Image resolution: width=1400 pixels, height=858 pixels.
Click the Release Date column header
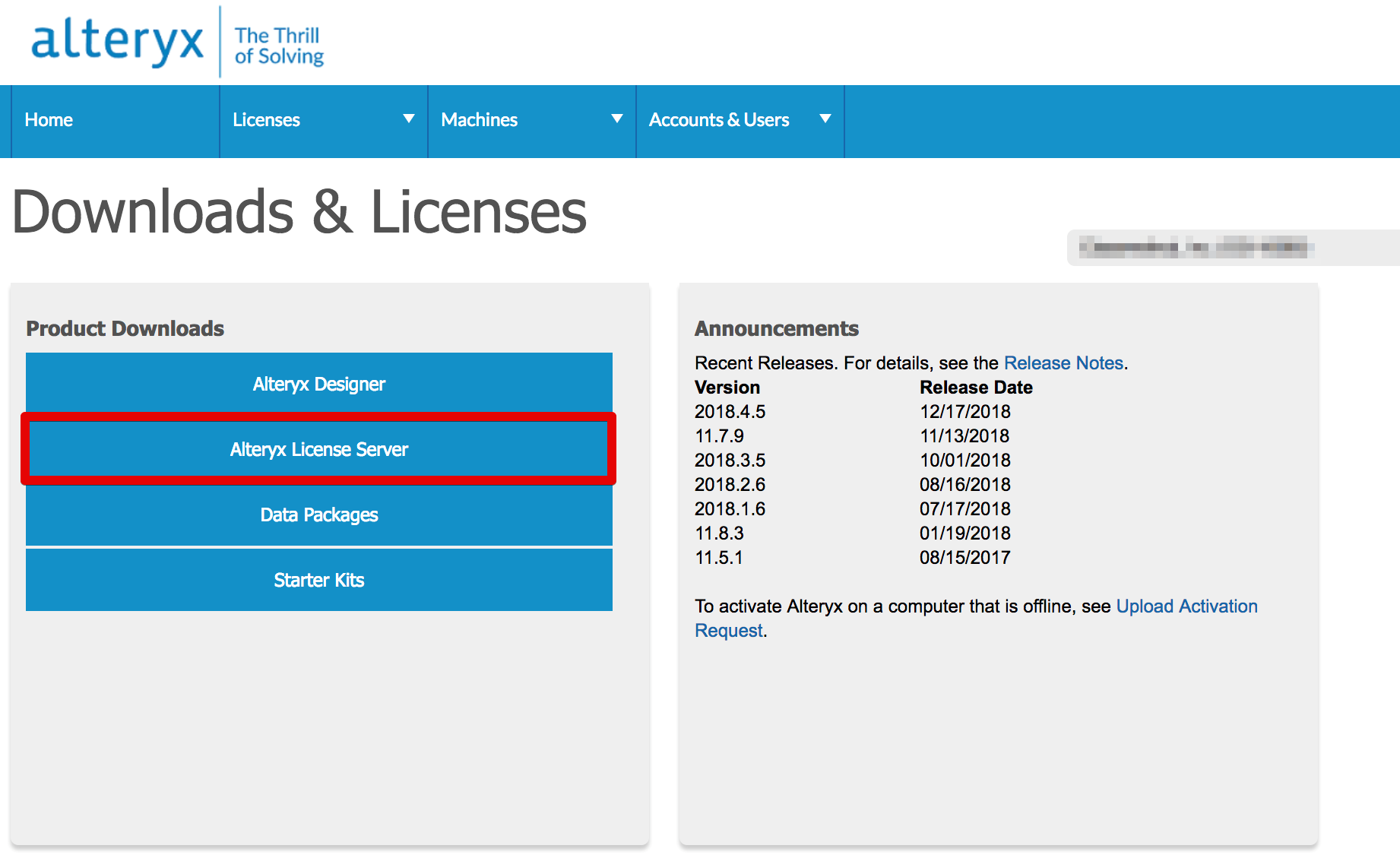pyautogui.click(x=975, y=388)
